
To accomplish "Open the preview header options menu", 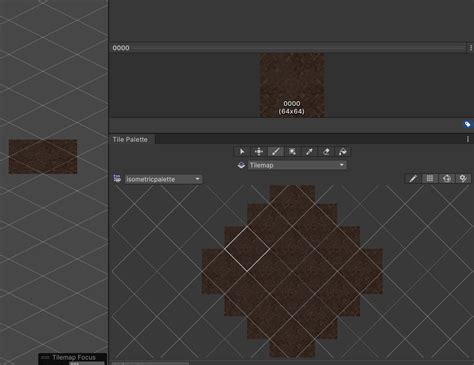I will (x=471, y=48).
